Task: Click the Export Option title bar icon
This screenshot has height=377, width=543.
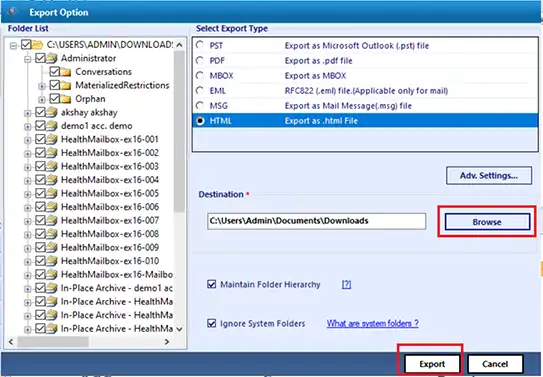Action: pos(12,12)
